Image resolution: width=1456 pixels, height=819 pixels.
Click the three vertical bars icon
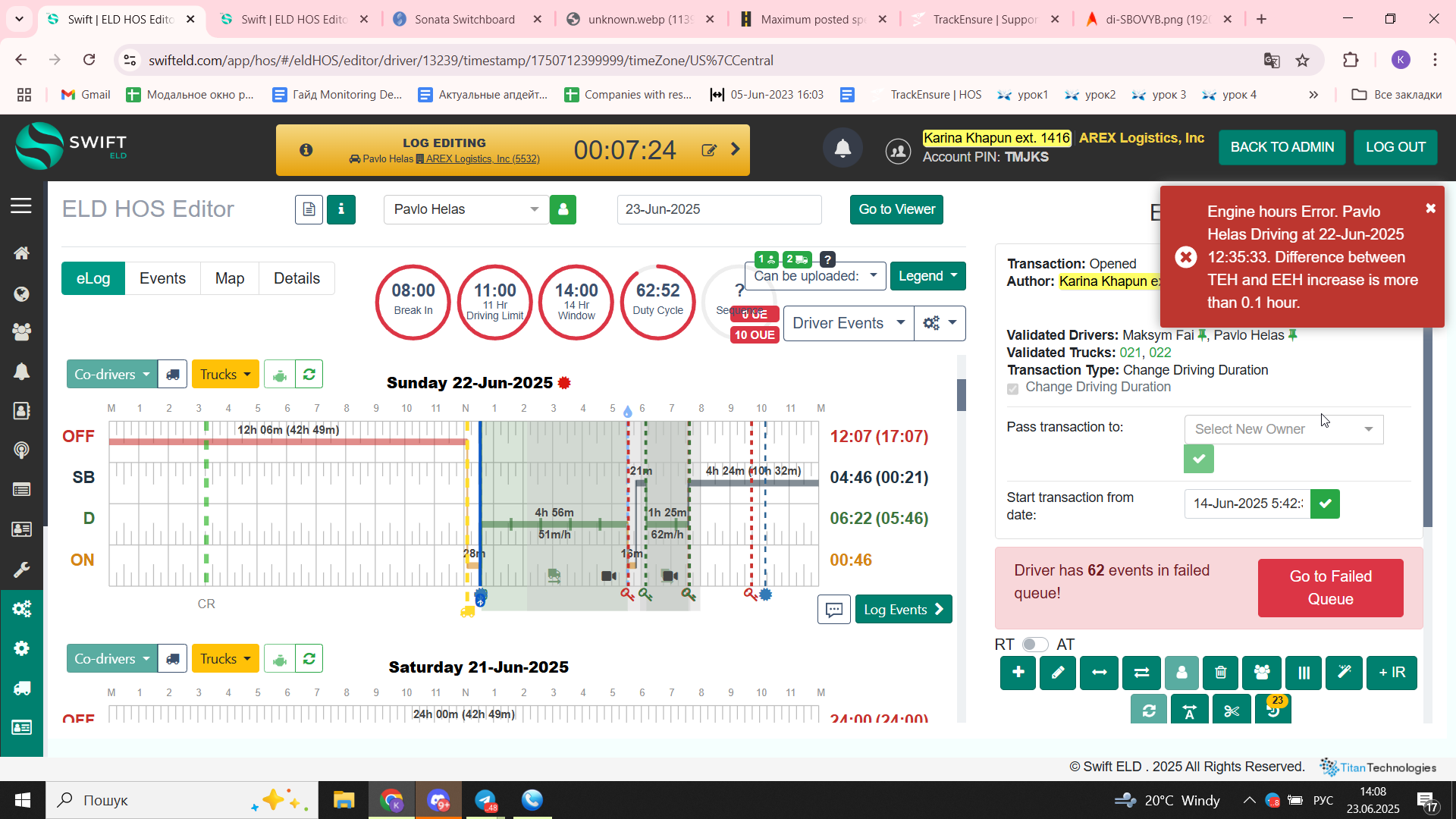(x=1304, y=673)
